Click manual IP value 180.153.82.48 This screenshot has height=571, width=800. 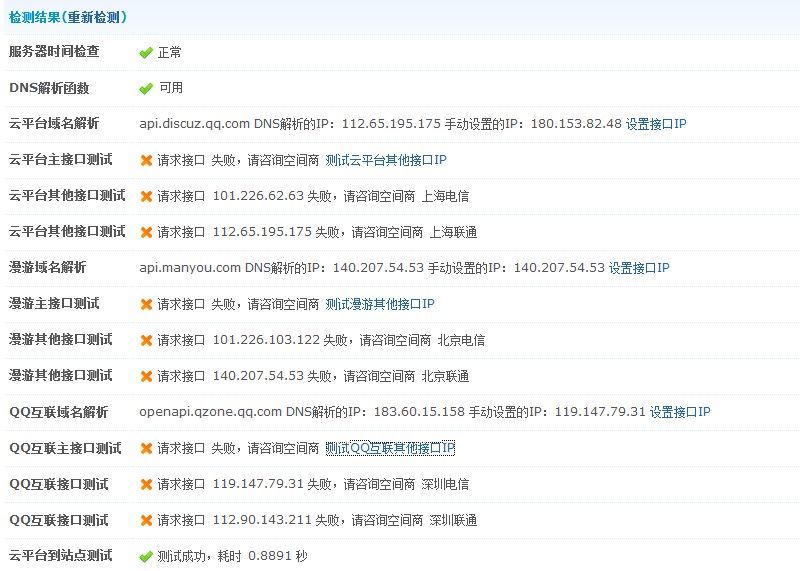pos(576,124)
